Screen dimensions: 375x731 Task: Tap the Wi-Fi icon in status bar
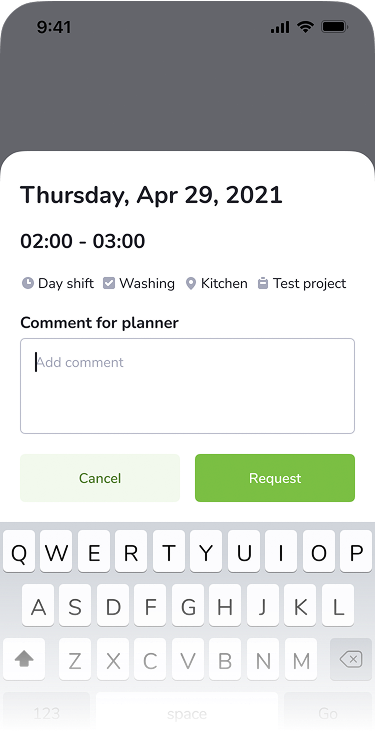[x=306, y=27]
